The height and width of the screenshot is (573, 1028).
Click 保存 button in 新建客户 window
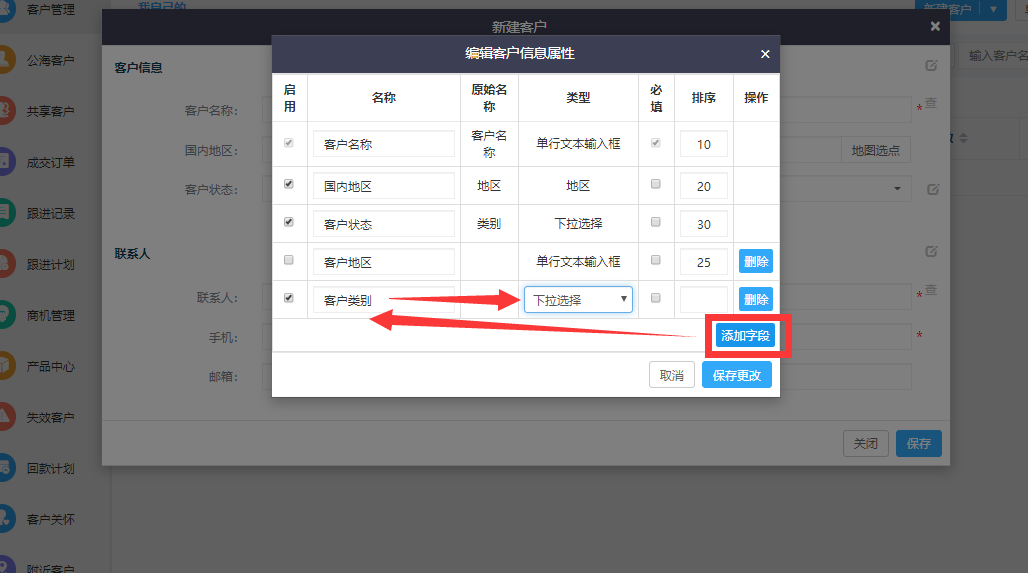point(919,444)
